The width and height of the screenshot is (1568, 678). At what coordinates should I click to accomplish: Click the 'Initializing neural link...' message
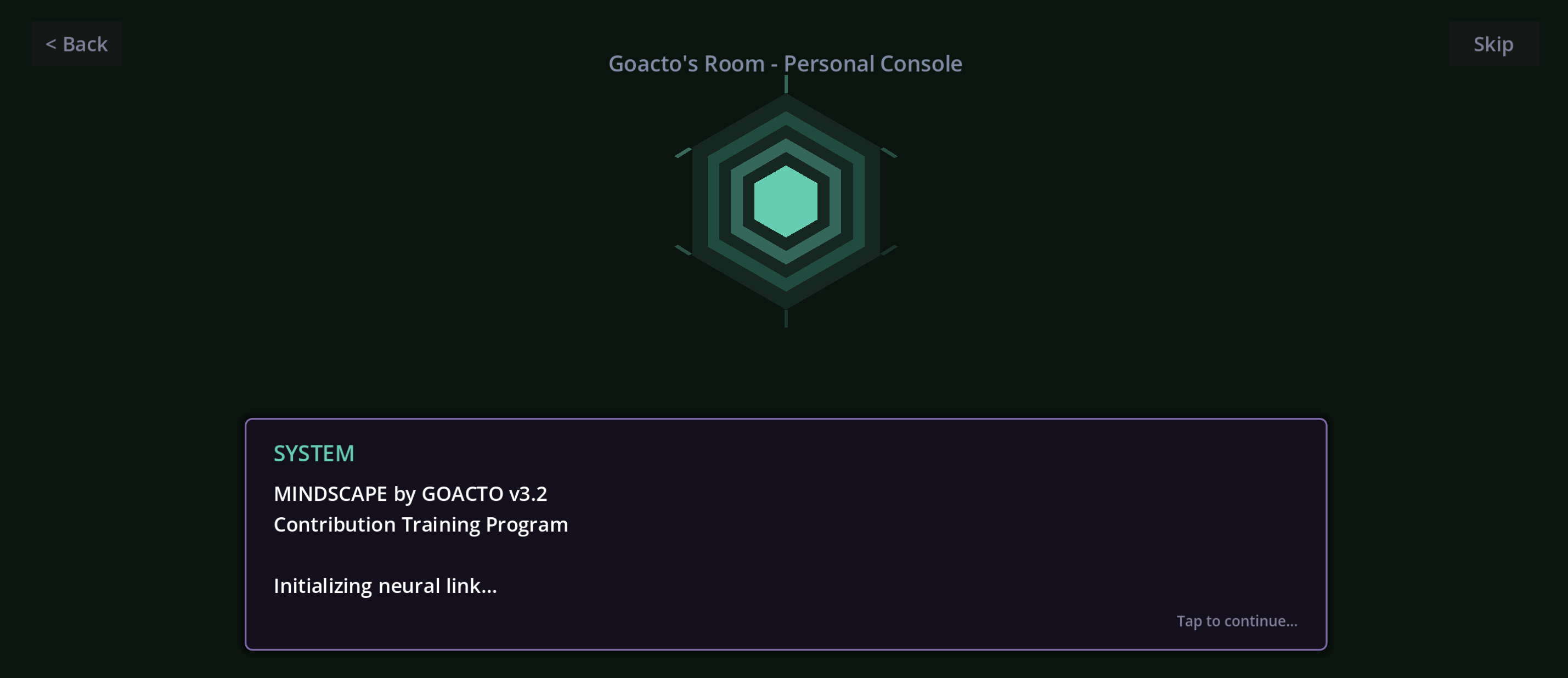pos(385,585)
